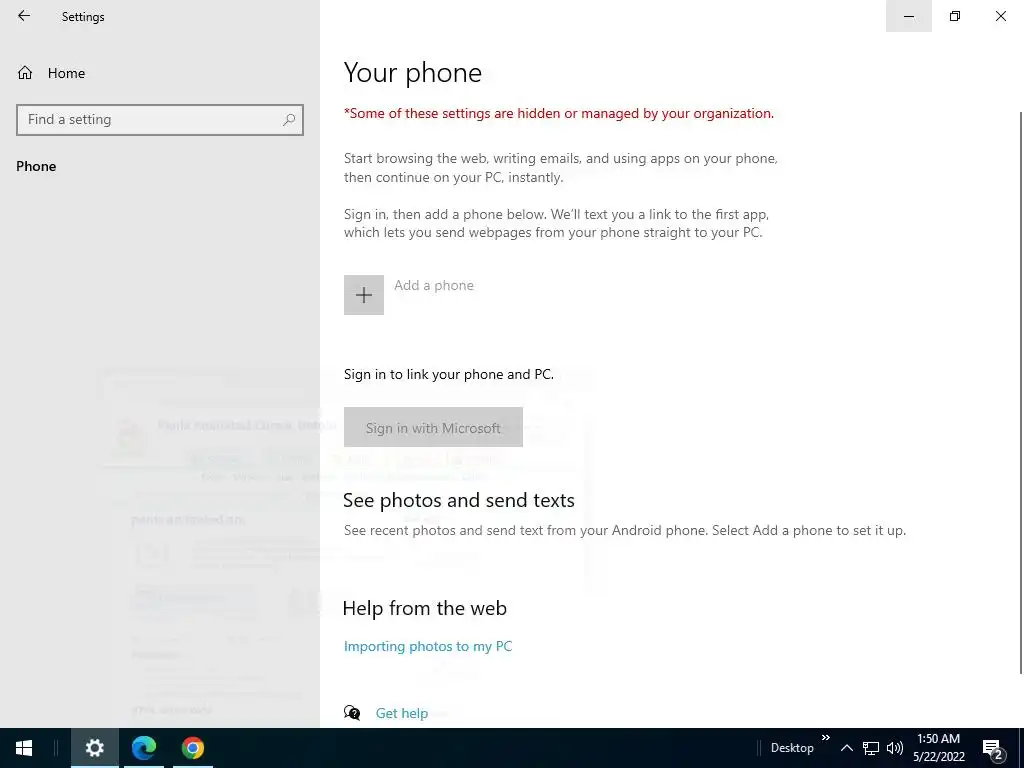Launch Google Chrome from taskbar
Viewport: 1024px width, 768px height.
[193, 748]
